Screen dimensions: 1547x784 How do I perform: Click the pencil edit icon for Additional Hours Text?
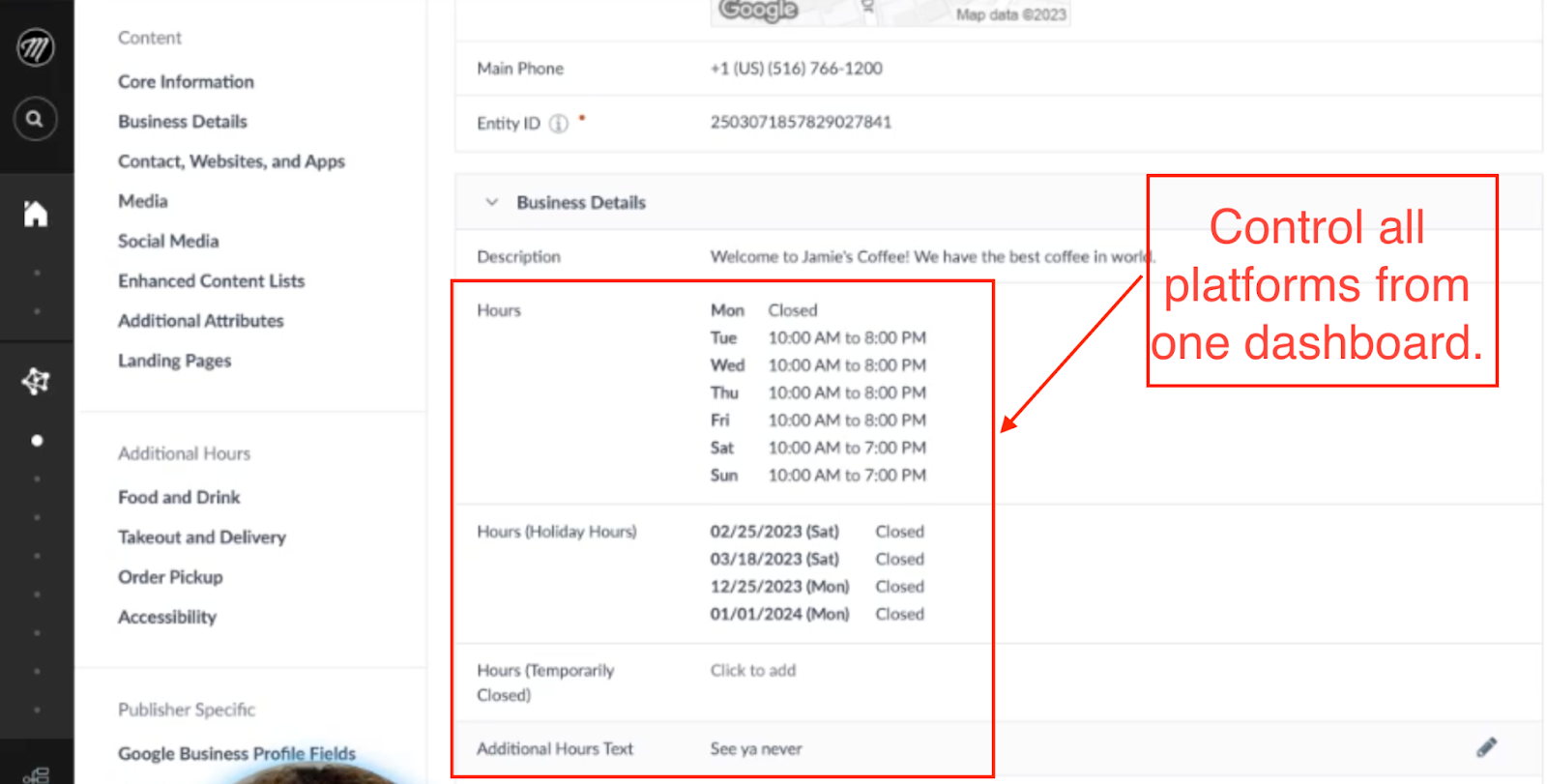1486,747
